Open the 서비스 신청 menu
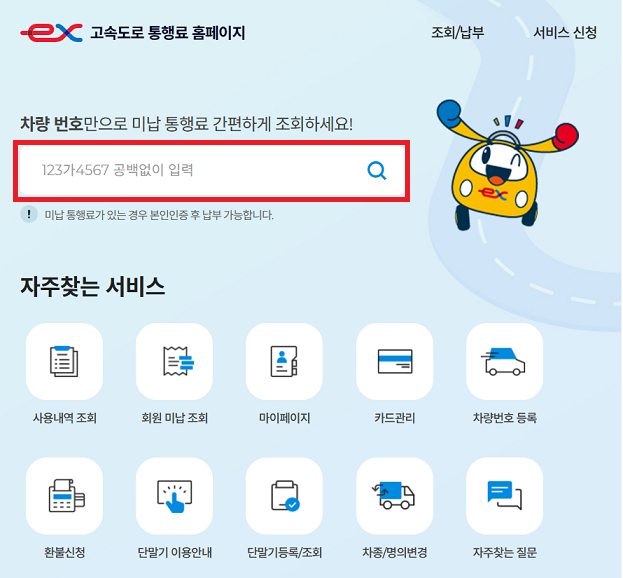 pos(565,33)
